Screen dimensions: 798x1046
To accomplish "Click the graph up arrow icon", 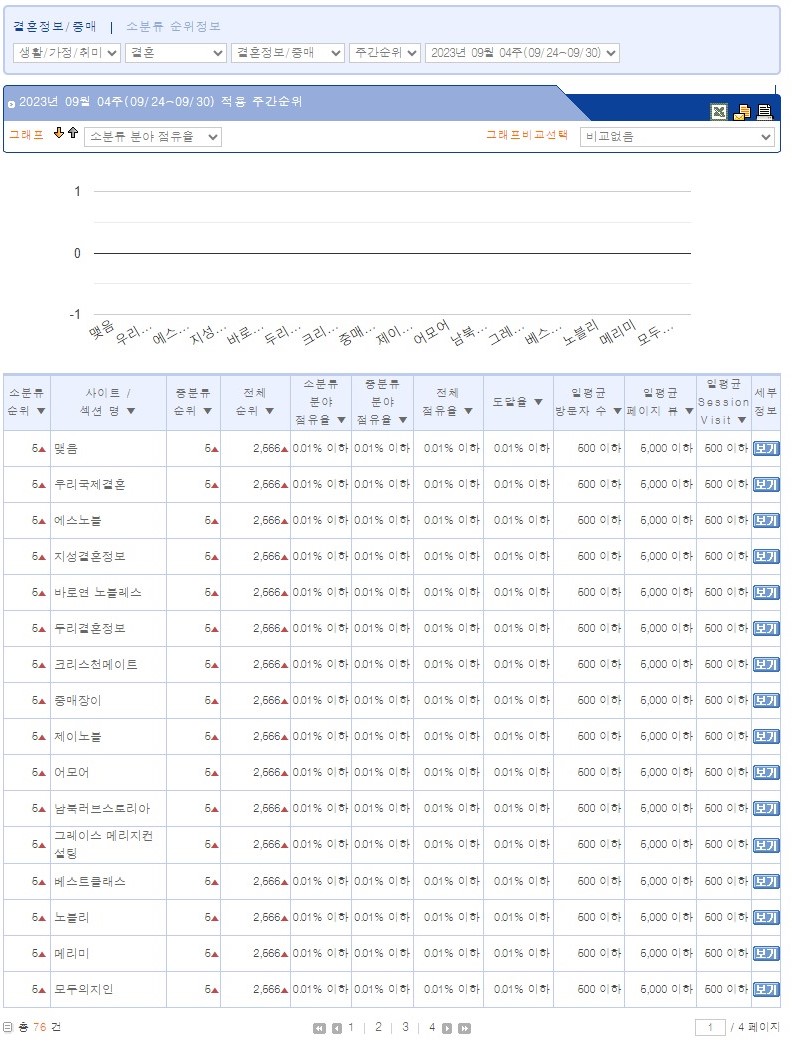I will tap(73, 133).
